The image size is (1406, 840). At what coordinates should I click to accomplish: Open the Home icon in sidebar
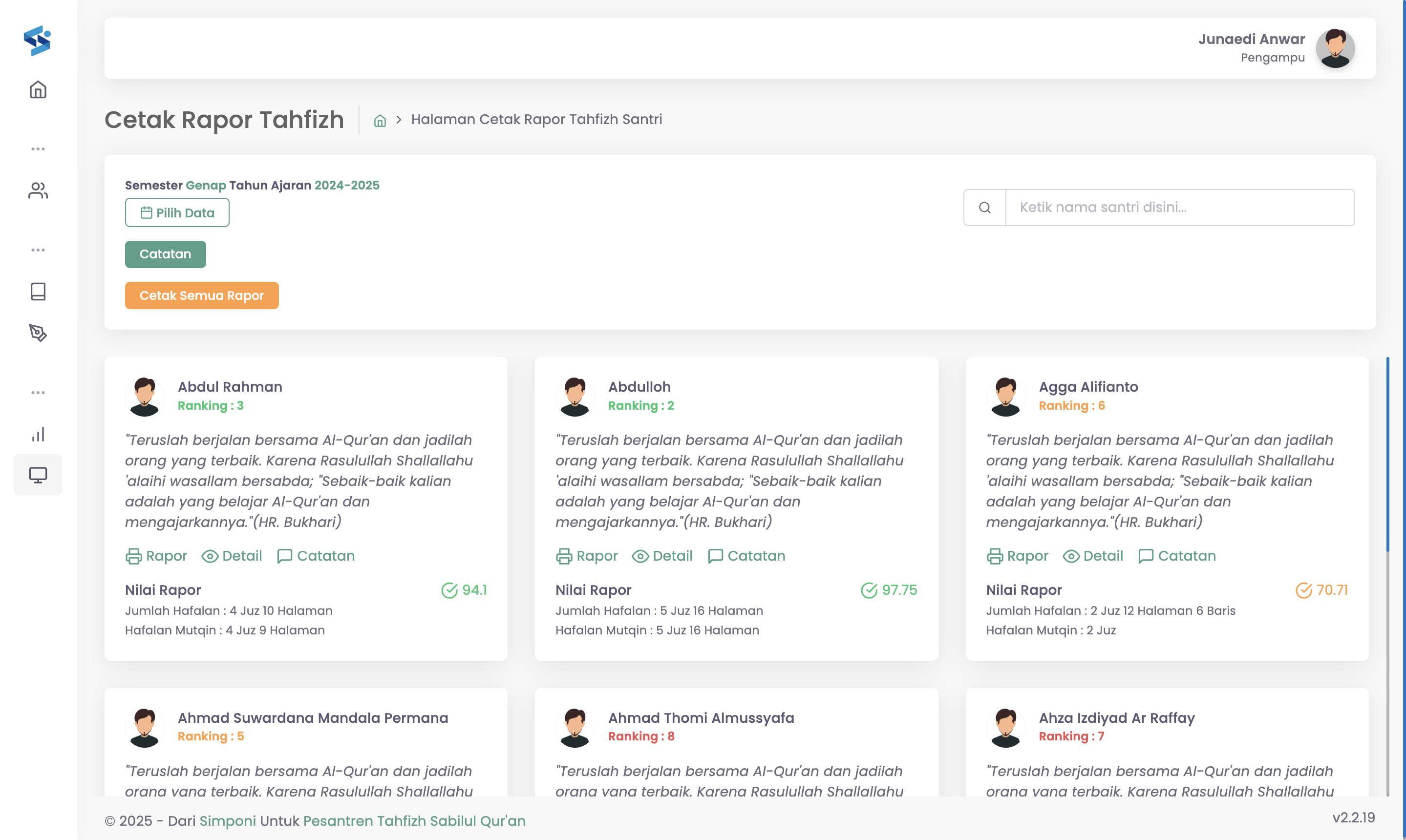pos(37,89)
